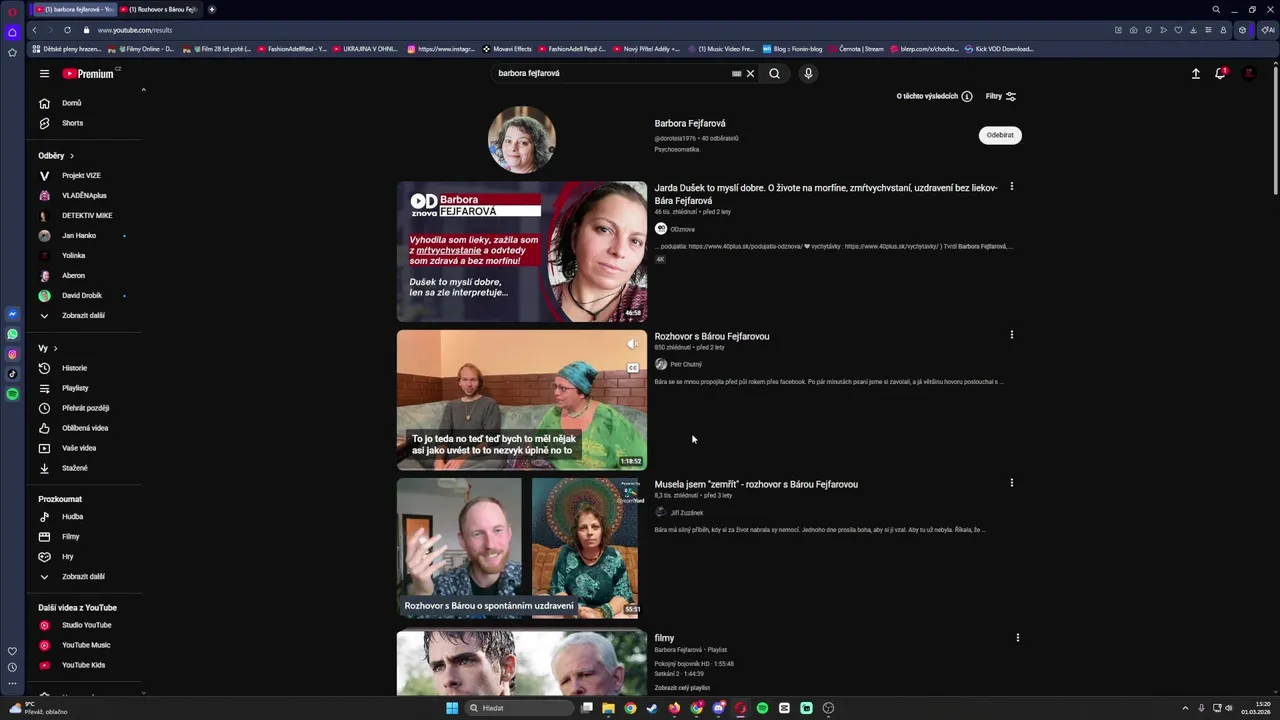Image resolution: width=1280 pixels, height=720 pixels.
Task: Switch to 'Rozhovor s Bárou' browser tab
Action: [161, 9]
